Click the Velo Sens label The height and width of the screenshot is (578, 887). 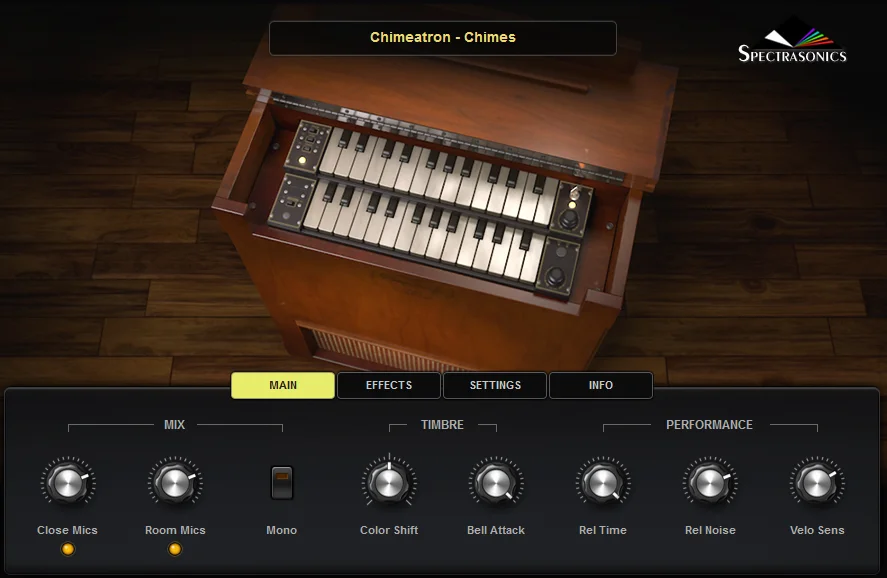pos(817,530)
